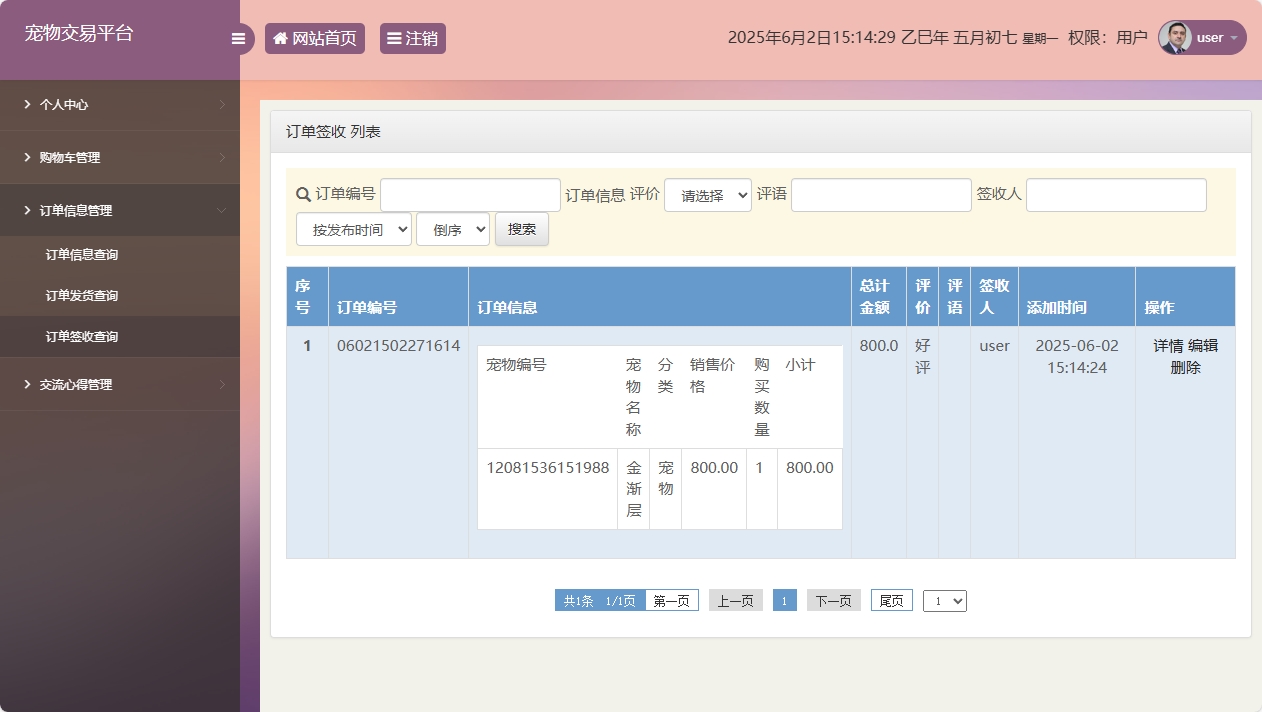
Task: Open the user menu dropdown beside the avatar
Action: point(1232,37)
